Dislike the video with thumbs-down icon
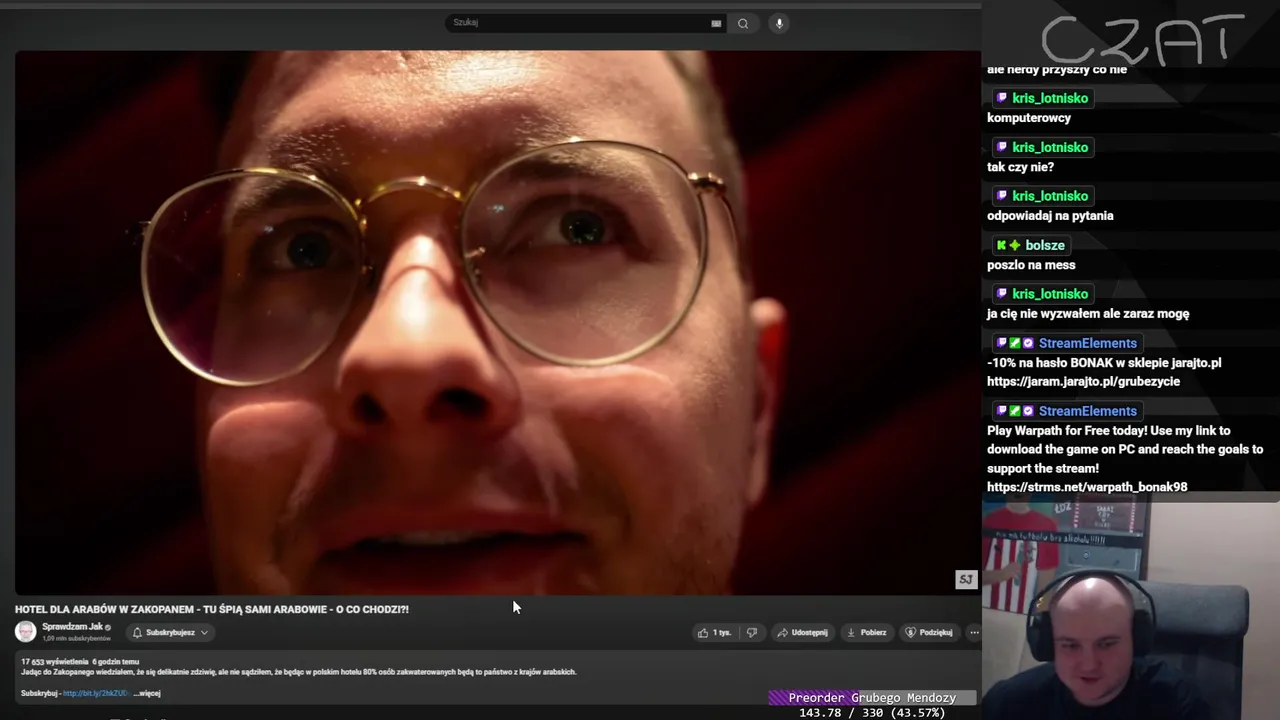 click(x=752, y=632)
